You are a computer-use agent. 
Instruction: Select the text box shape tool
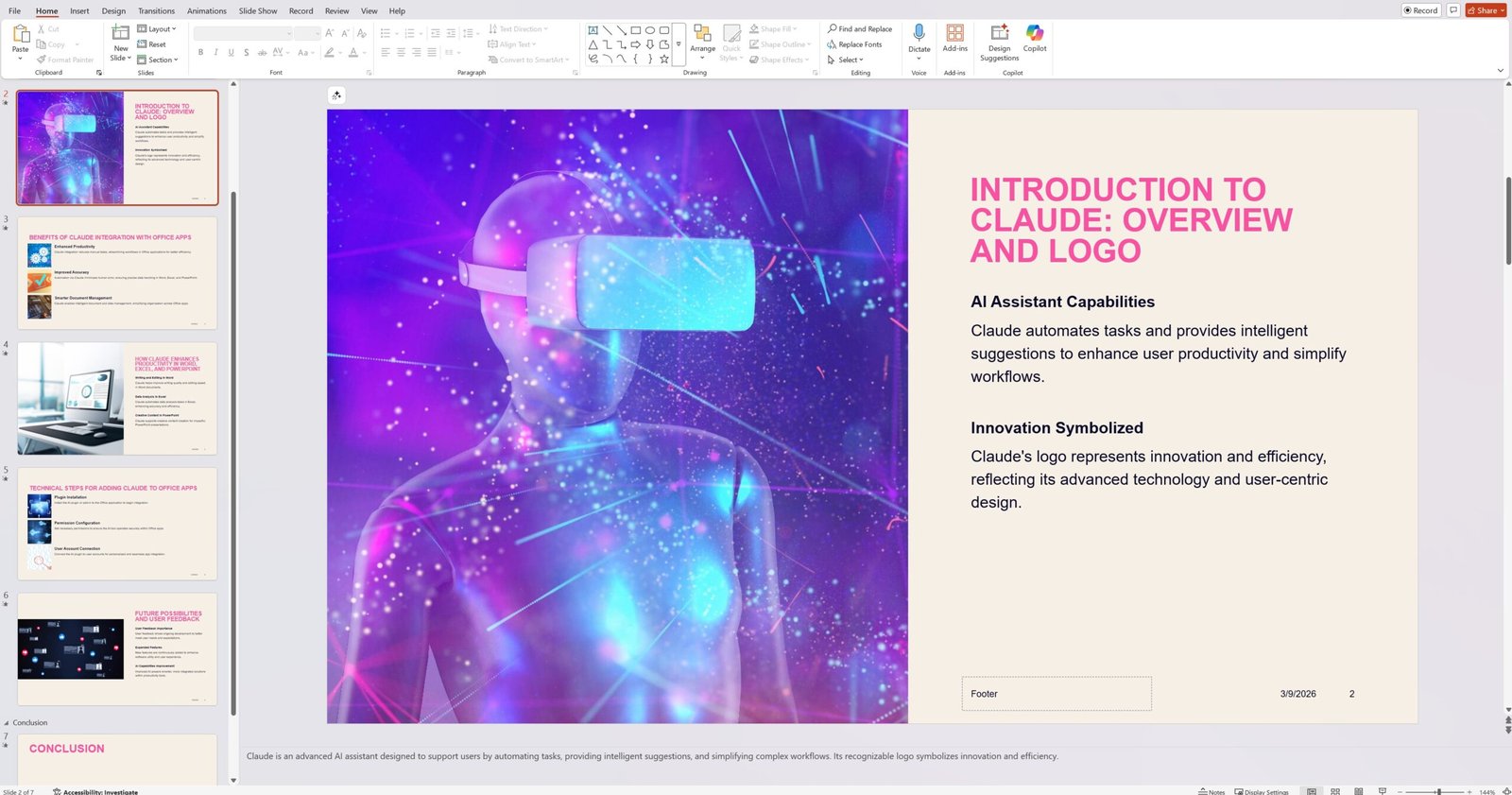click(x=593, y=30)
